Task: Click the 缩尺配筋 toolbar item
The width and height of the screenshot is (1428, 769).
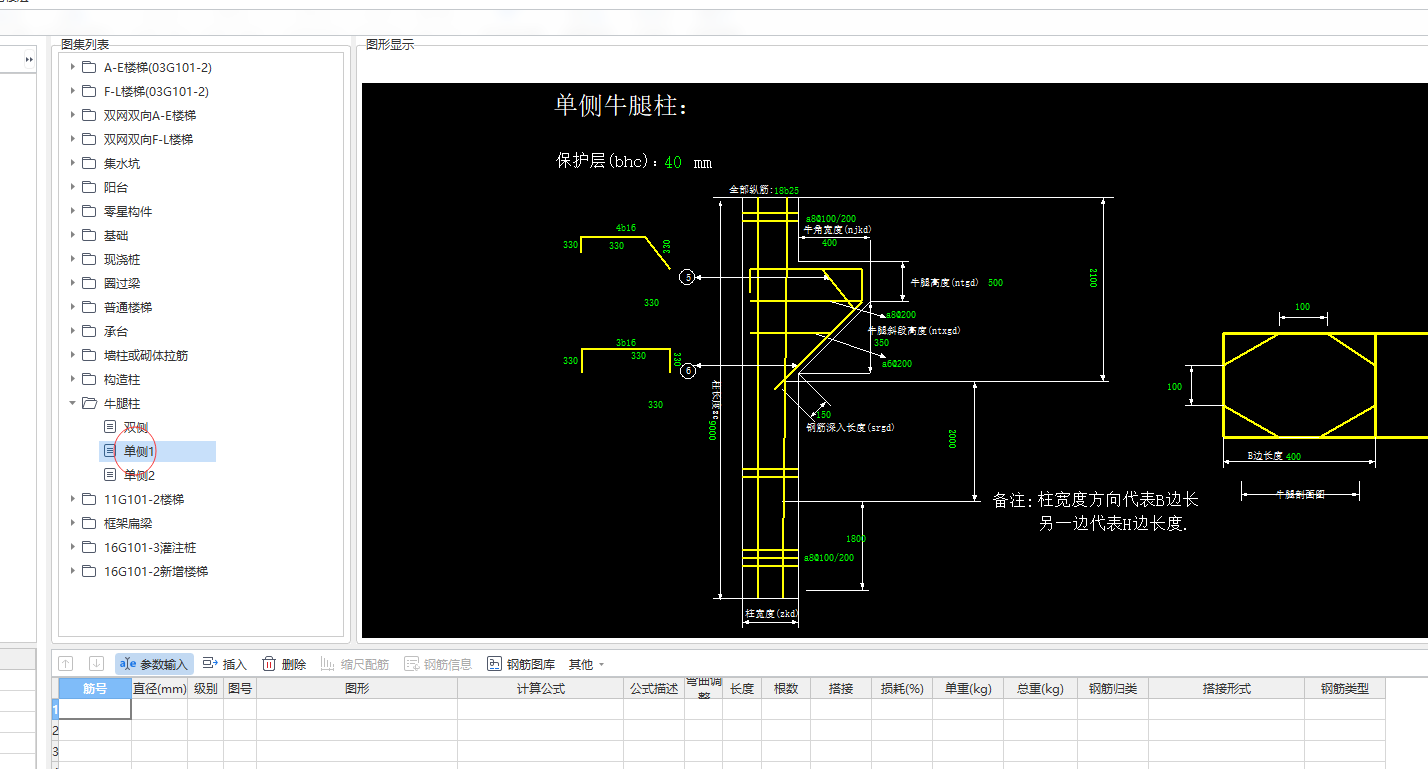Action: (x=355, y=664)
